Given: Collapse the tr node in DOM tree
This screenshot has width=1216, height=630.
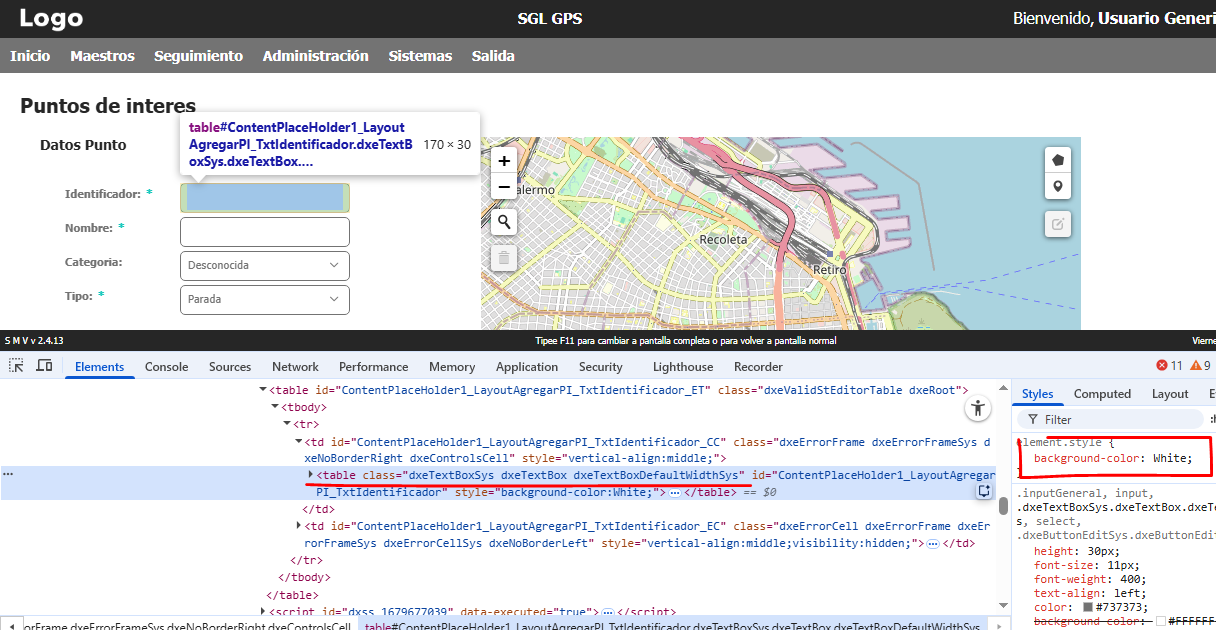Looking at the screenshot, I should [287, 424].
